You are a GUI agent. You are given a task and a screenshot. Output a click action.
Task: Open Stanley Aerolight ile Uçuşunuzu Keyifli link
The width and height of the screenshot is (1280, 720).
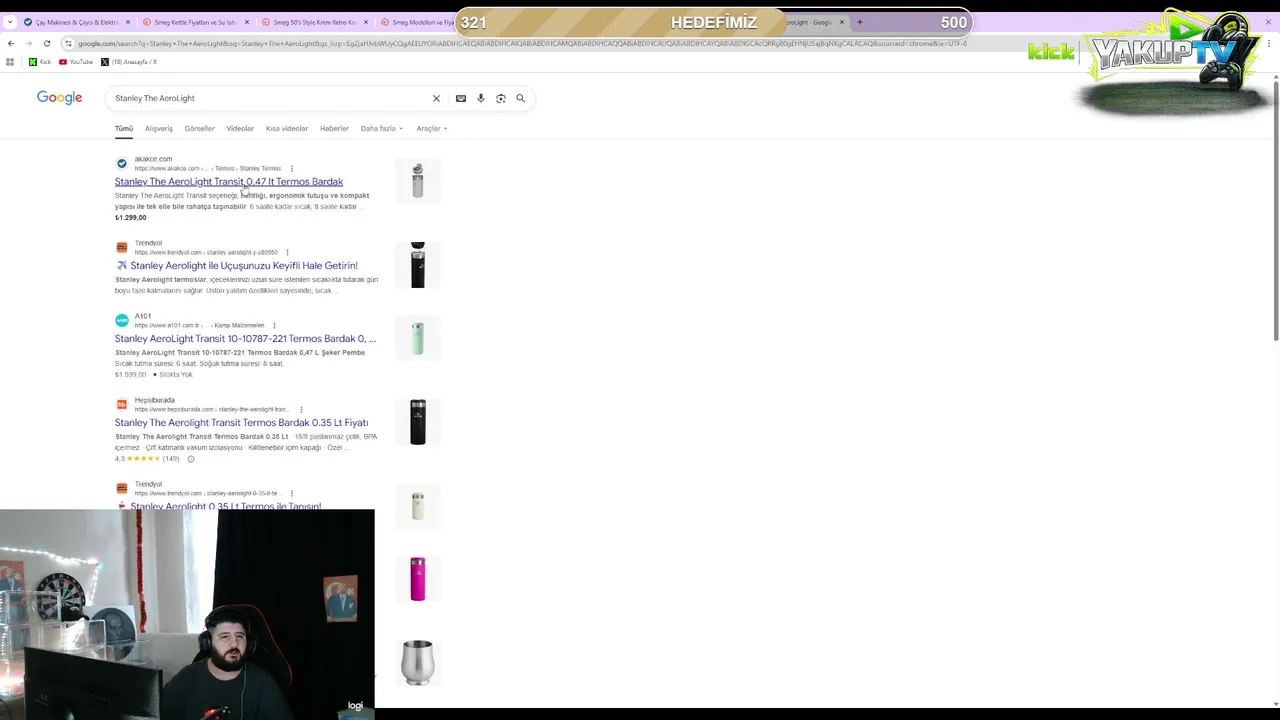click(244, 266)
